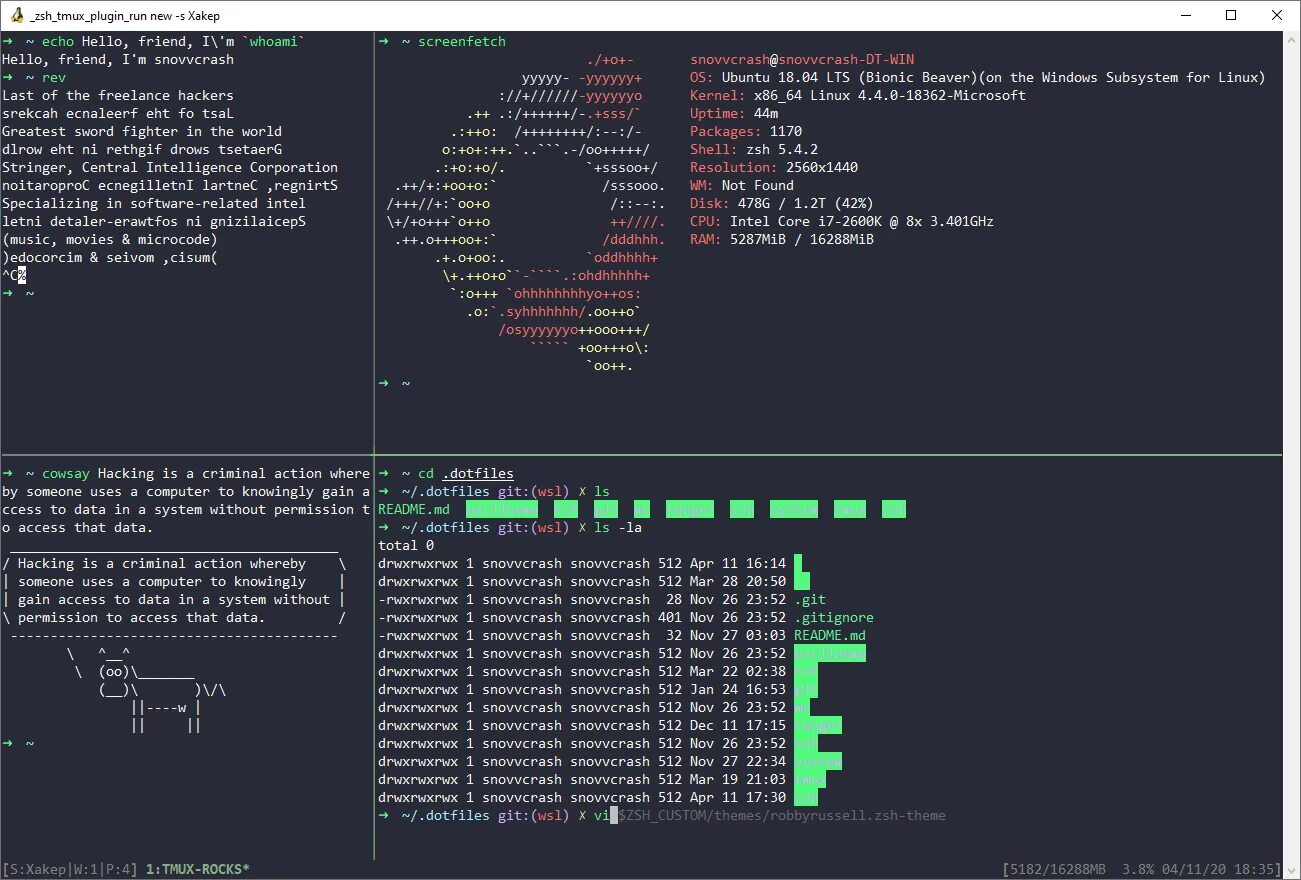Maximize the terminal window
The width and height of the screenshot is (1301, 880).
pyautogui.click(x=1231, y=15)
